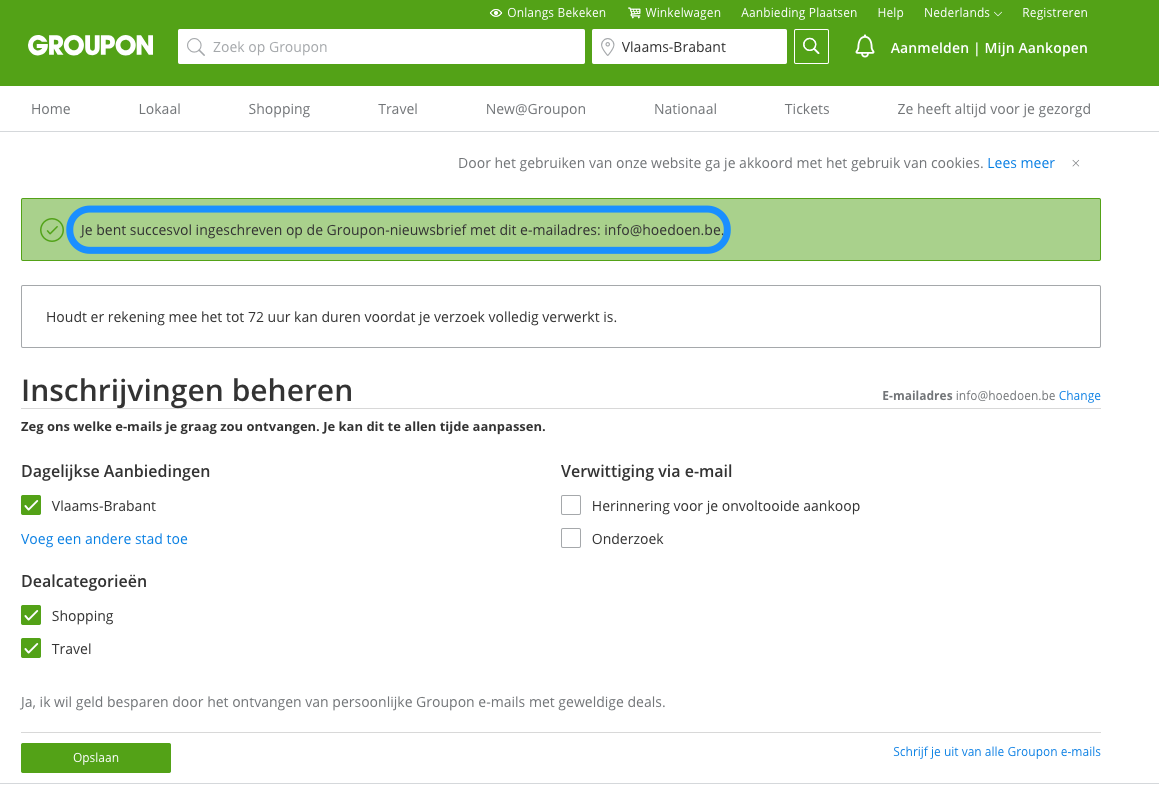The width and height of the screenshot is (1159, 791).
Task: Click the Dealcategorieën heading
Action: pos(84,581)
